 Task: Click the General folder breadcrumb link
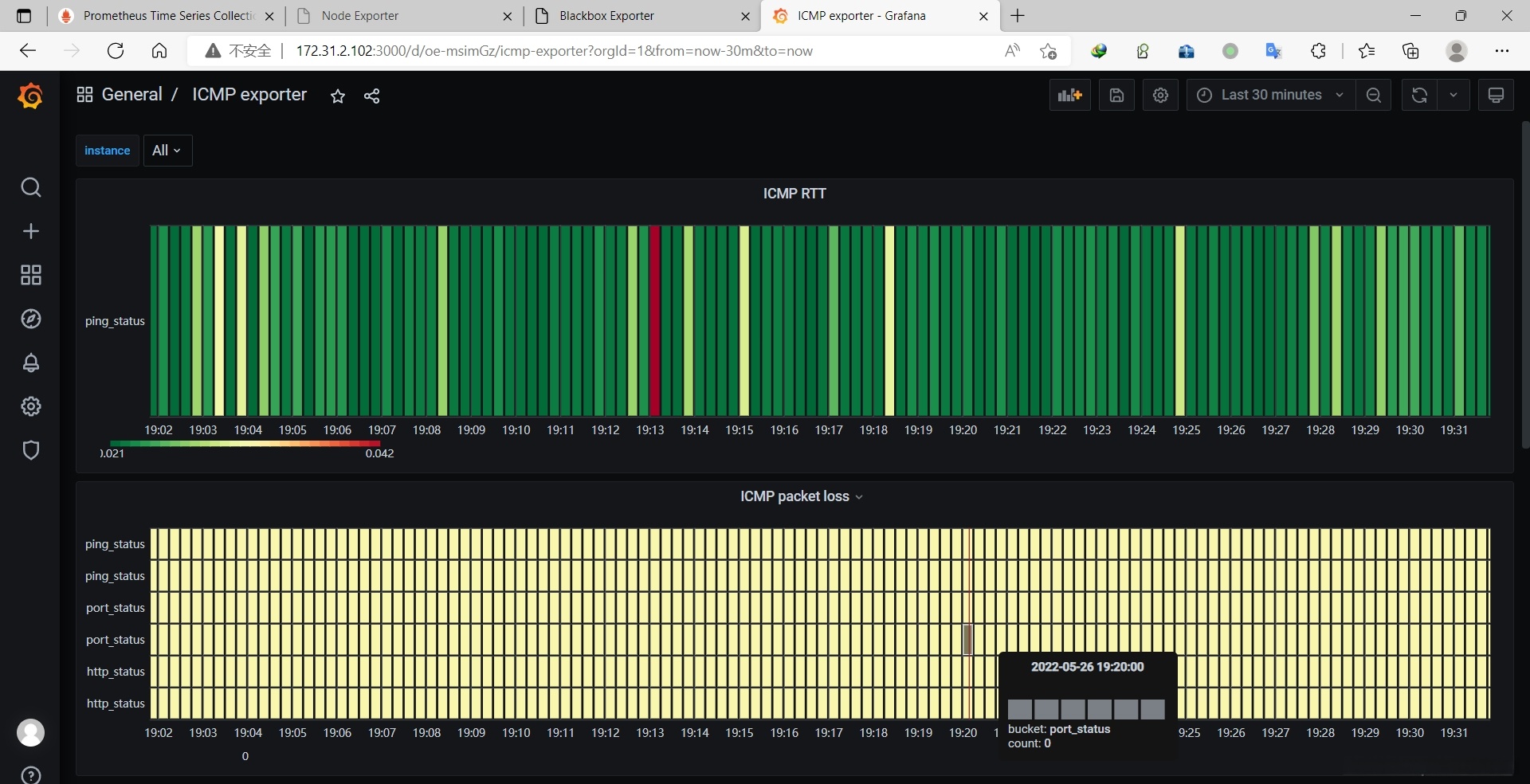131,95
